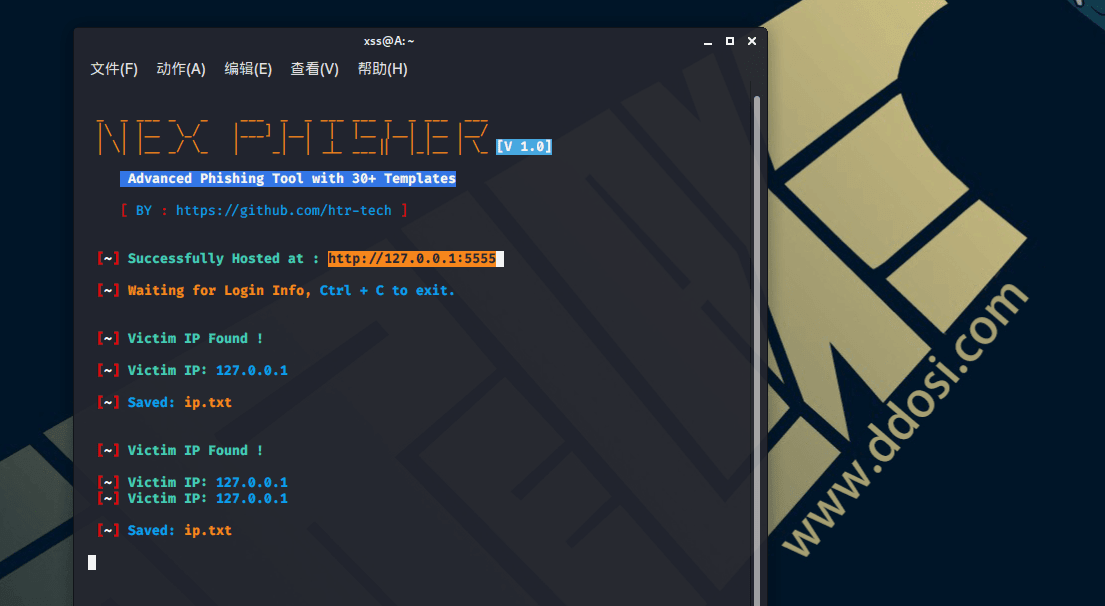The image size is (1105, 606).
Task: Click the terminal title xss@A:~
Action: pos(389,41)
